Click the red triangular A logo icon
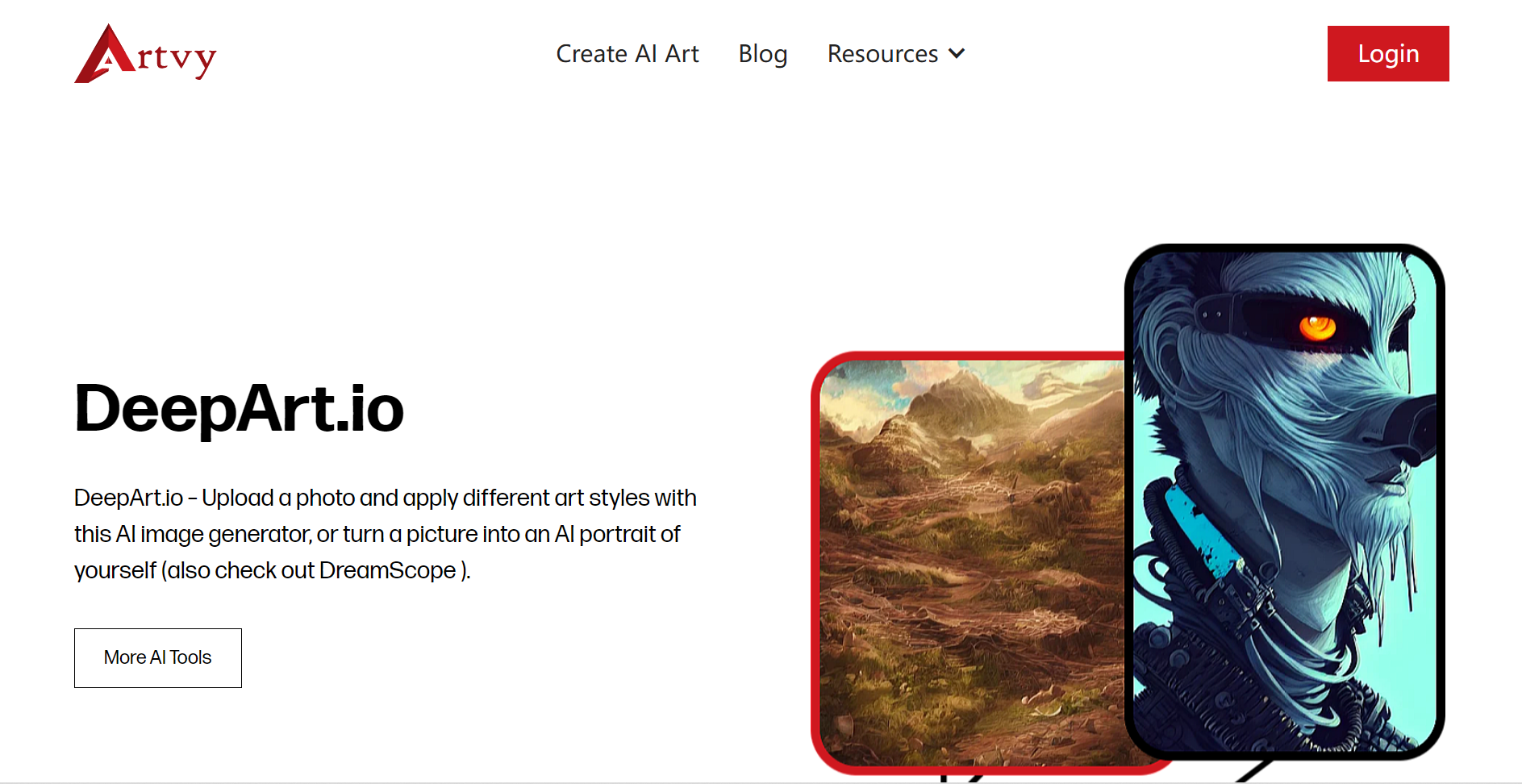The width and height of the screenshot is (1522, 784). click(x=105, y=54)
